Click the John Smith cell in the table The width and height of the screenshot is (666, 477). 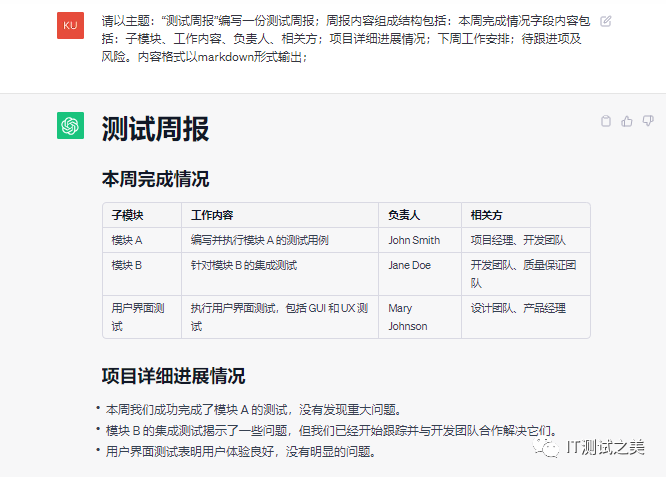click(414, 240)
